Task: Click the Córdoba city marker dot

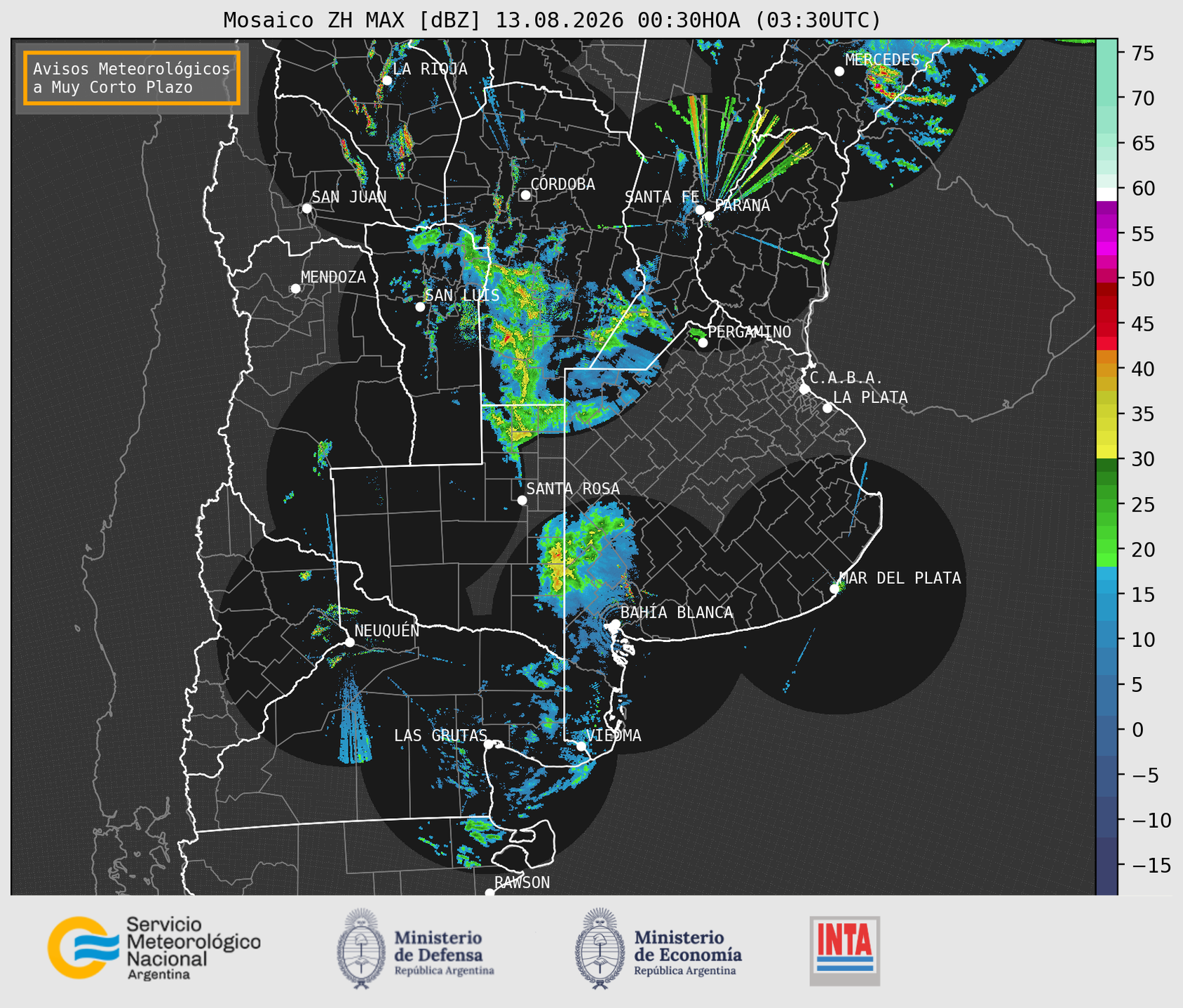Action: click(x=525, y=195)
